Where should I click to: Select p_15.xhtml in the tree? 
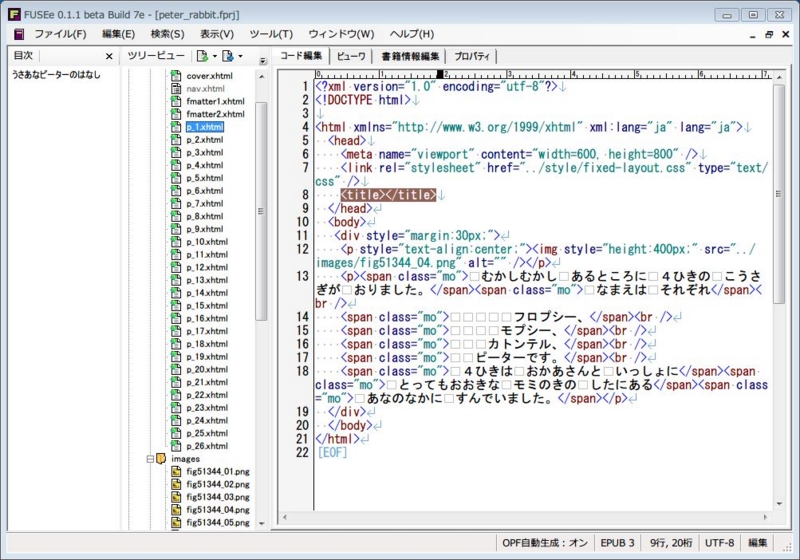207,306
